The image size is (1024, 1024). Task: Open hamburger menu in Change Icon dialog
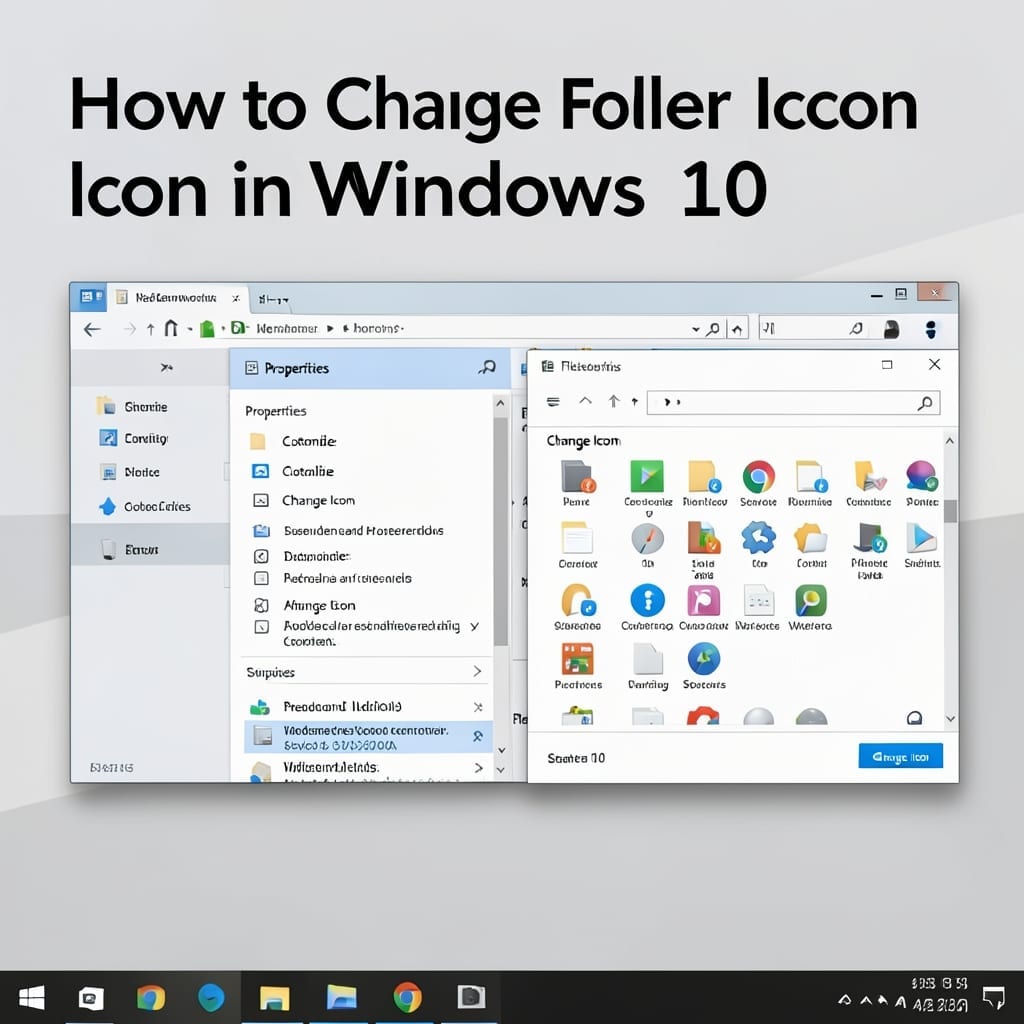(x=553, y=402)
